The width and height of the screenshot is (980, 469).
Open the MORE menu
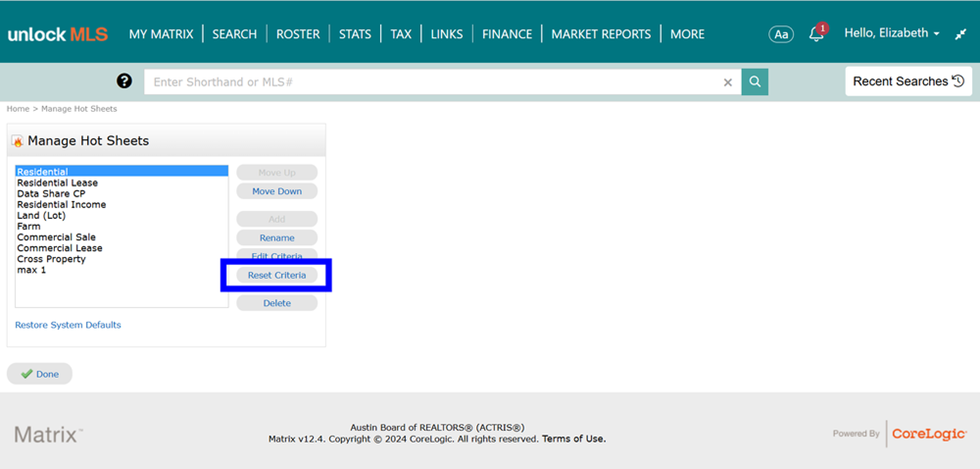click(688, 34)
